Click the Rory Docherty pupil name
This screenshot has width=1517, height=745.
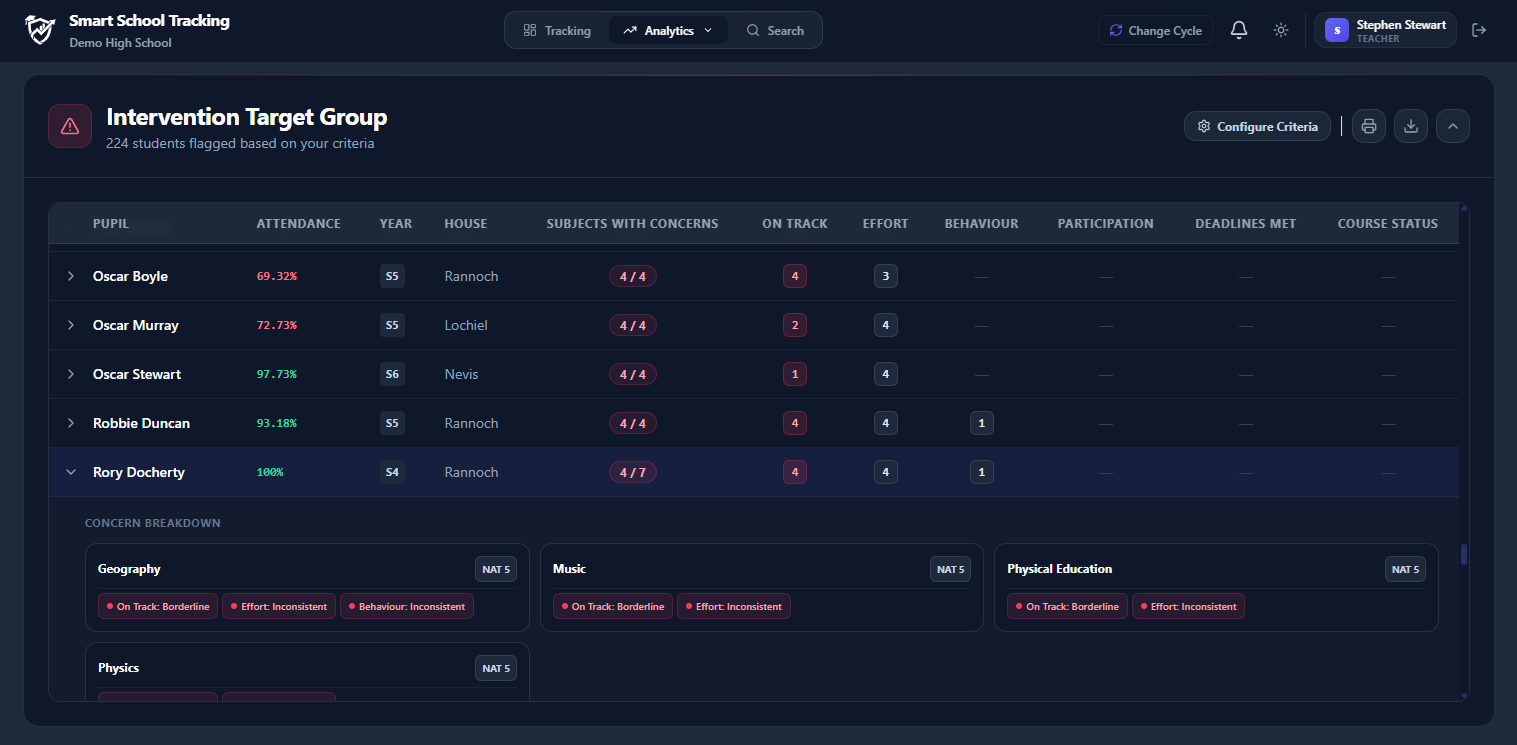pos(139,472)
